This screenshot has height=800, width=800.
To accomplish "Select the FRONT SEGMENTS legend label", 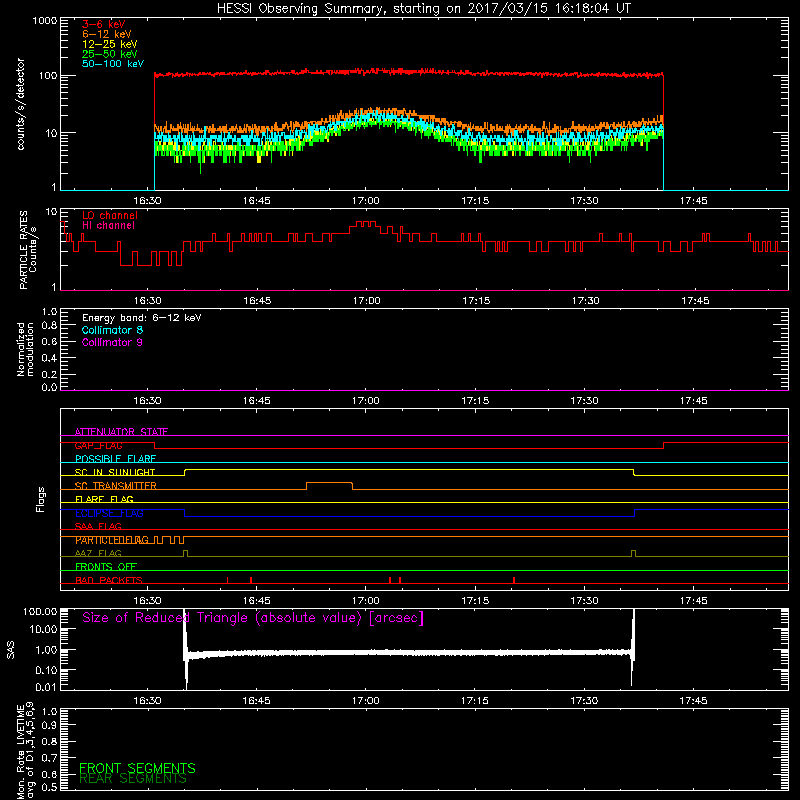I will point(137,768).
